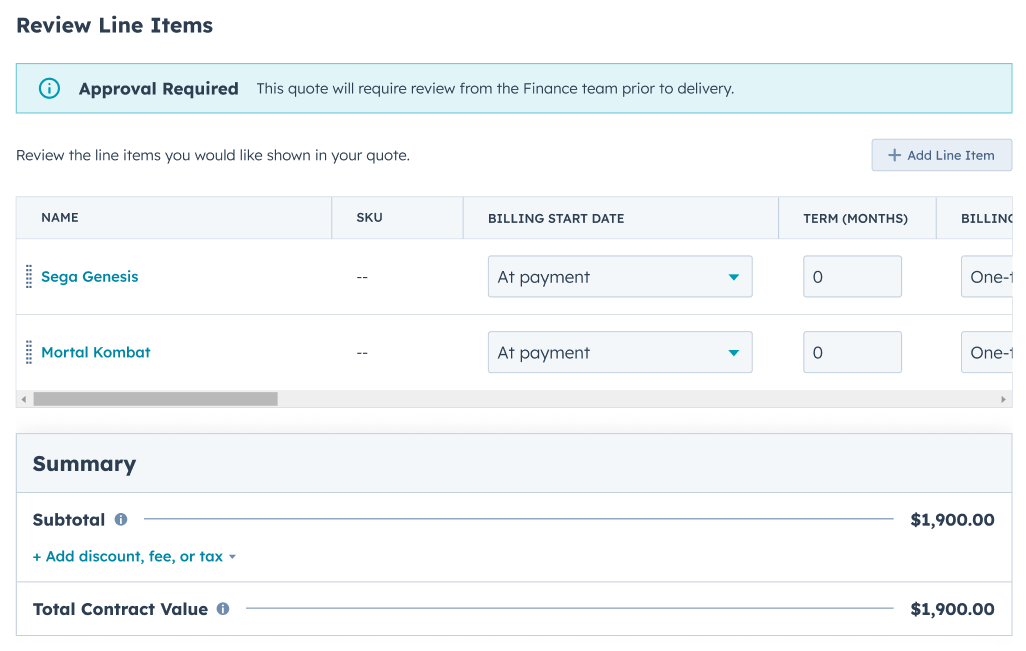Click the scrollbar right arrow
The height and width of the screenshot is (651, 1026).
(x=1004, y=399)
